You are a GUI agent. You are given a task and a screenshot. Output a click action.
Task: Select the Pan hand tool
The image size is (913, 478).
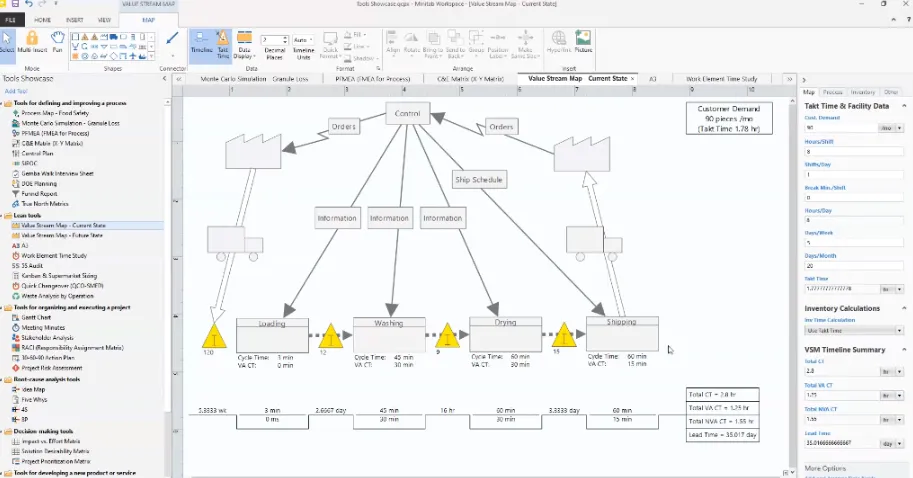tap(57, 43)
